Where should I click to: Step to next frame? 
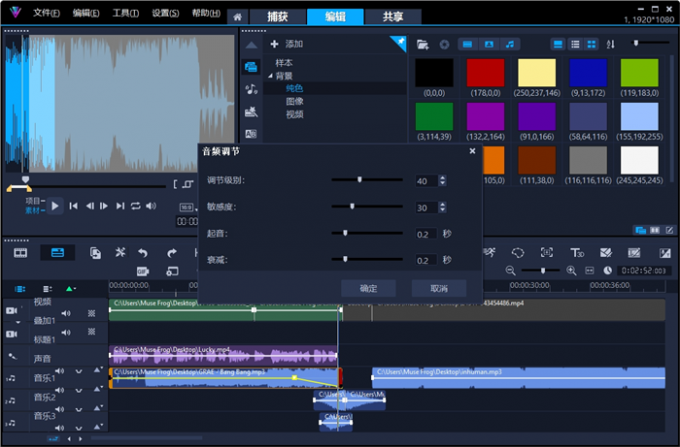104,206
